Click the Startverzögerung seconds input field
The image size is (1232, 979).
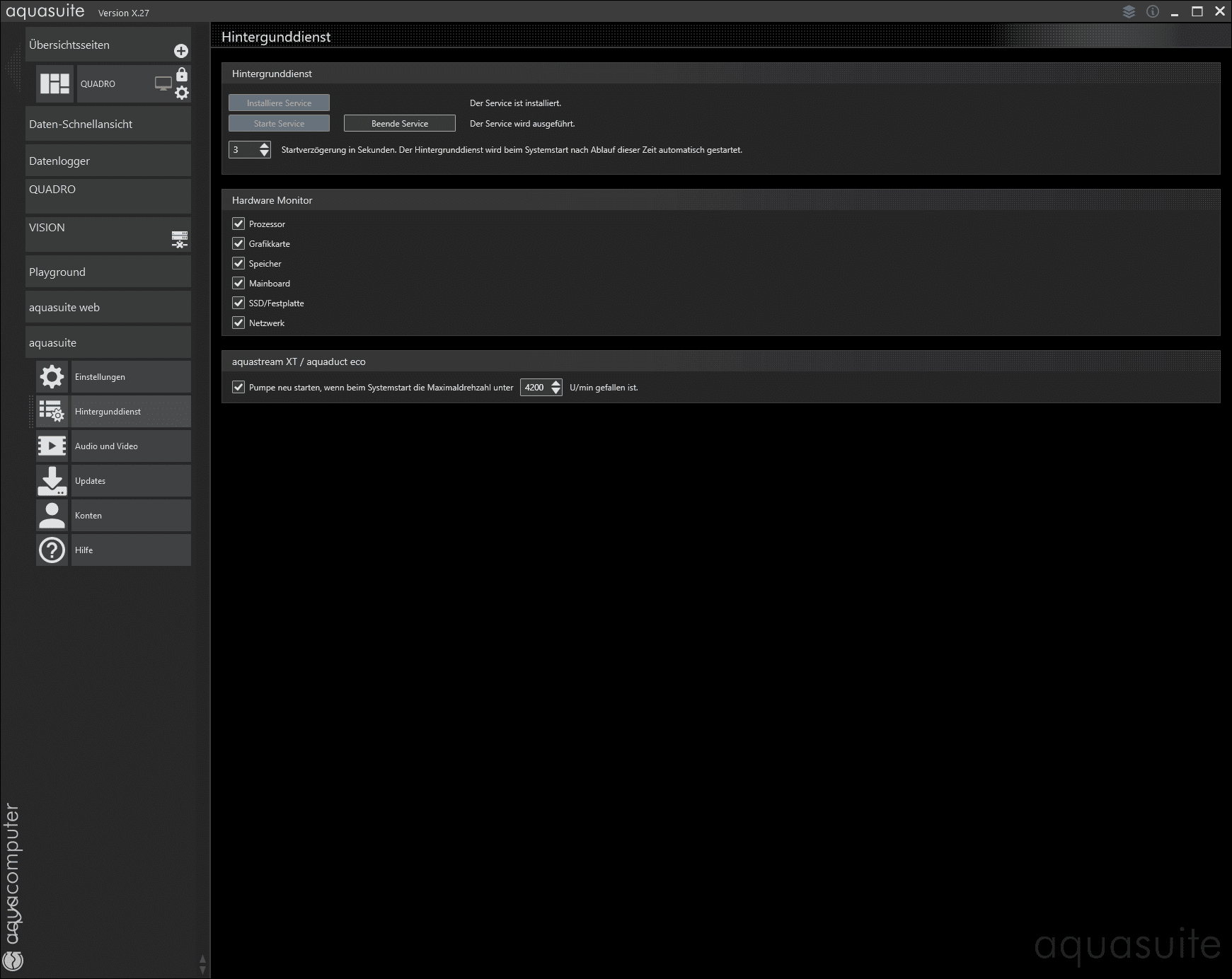[x=243, y=149]
